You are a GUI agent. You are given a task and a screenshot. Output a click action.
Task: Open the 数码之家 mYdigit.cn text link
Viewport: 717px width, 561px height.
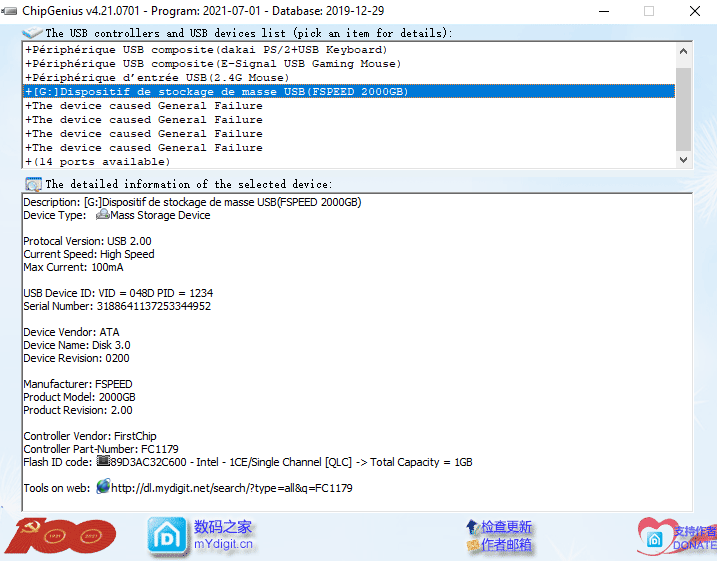(223, 535)
